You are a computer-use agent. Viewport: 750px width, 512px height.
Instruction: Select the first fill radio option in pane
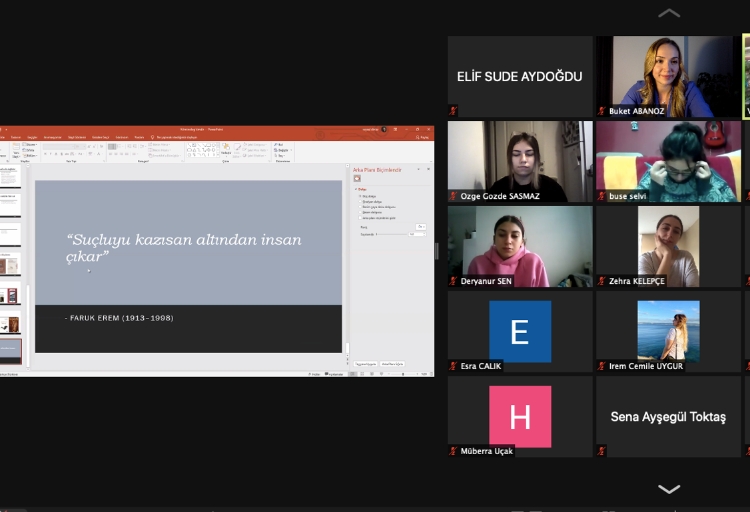pos(361,196)
